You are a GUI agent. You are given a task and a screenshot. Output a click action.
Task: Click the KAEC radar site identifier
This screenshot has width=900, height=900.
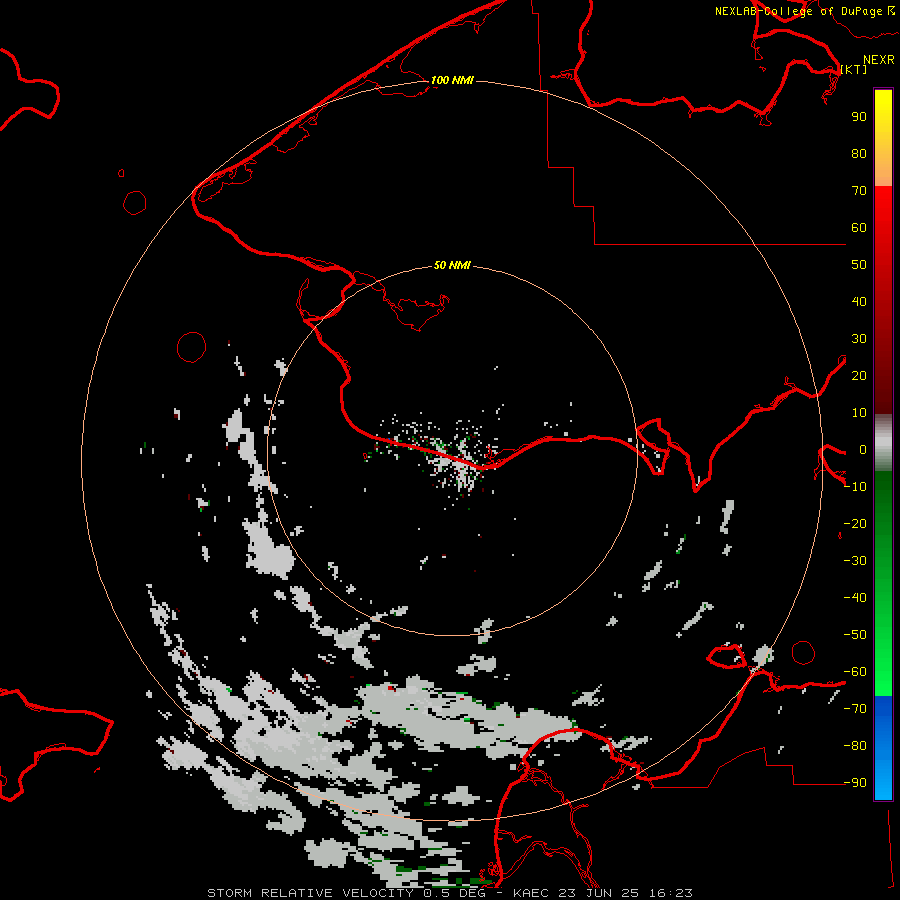[531, 893]
